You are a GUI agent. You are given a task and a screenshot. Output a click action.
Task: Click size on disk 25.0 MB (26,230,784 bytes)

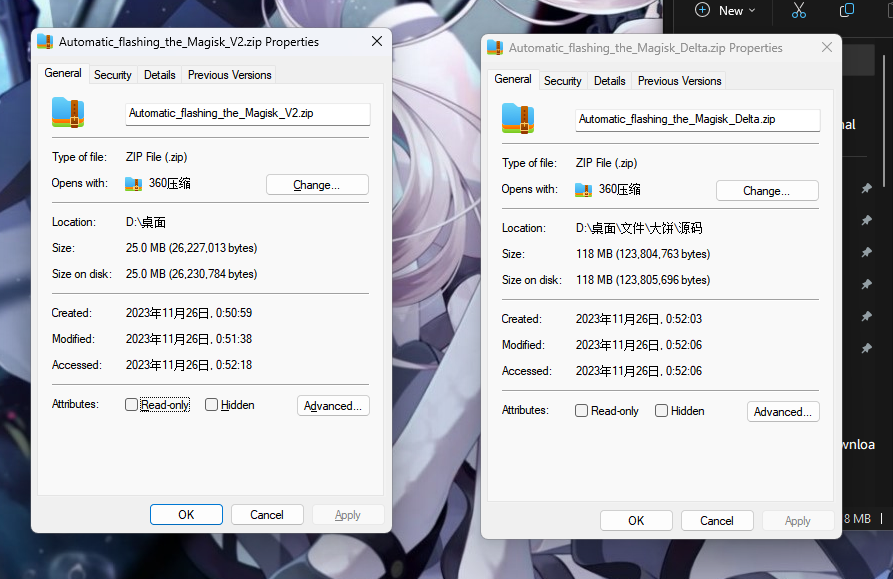(x=191, y=274)
